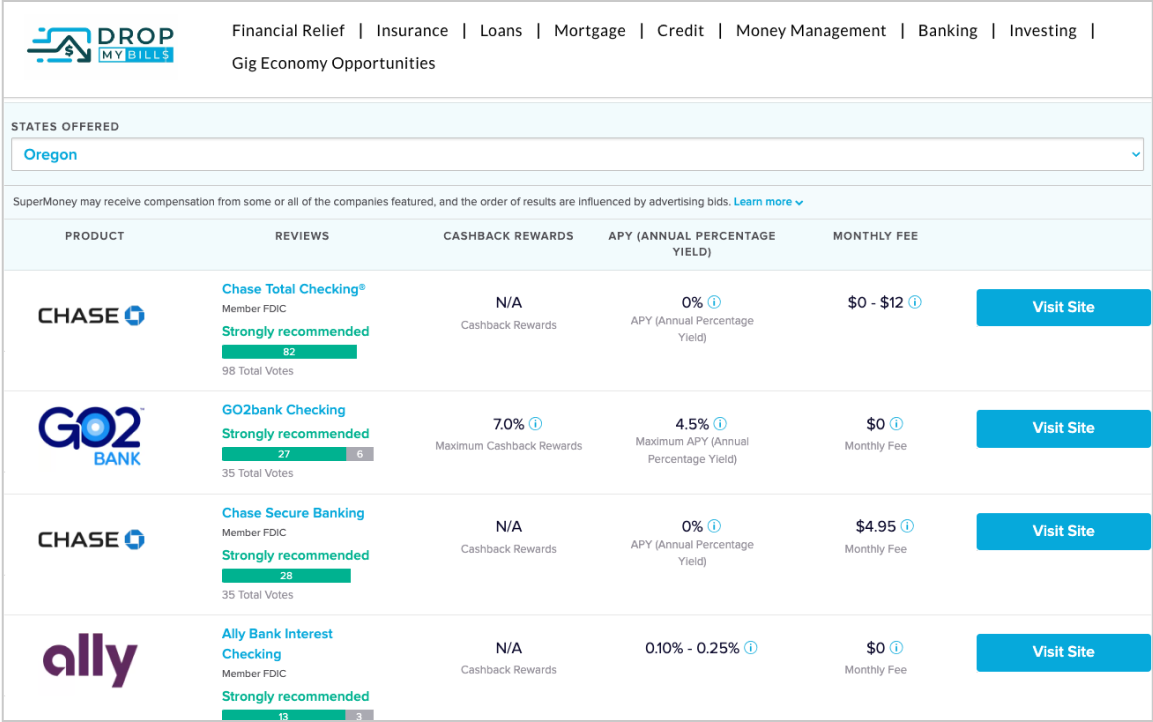The image size is (1153, 722).
Task: Click the Drop My Bills logo
Action: (x=100, y=45)
